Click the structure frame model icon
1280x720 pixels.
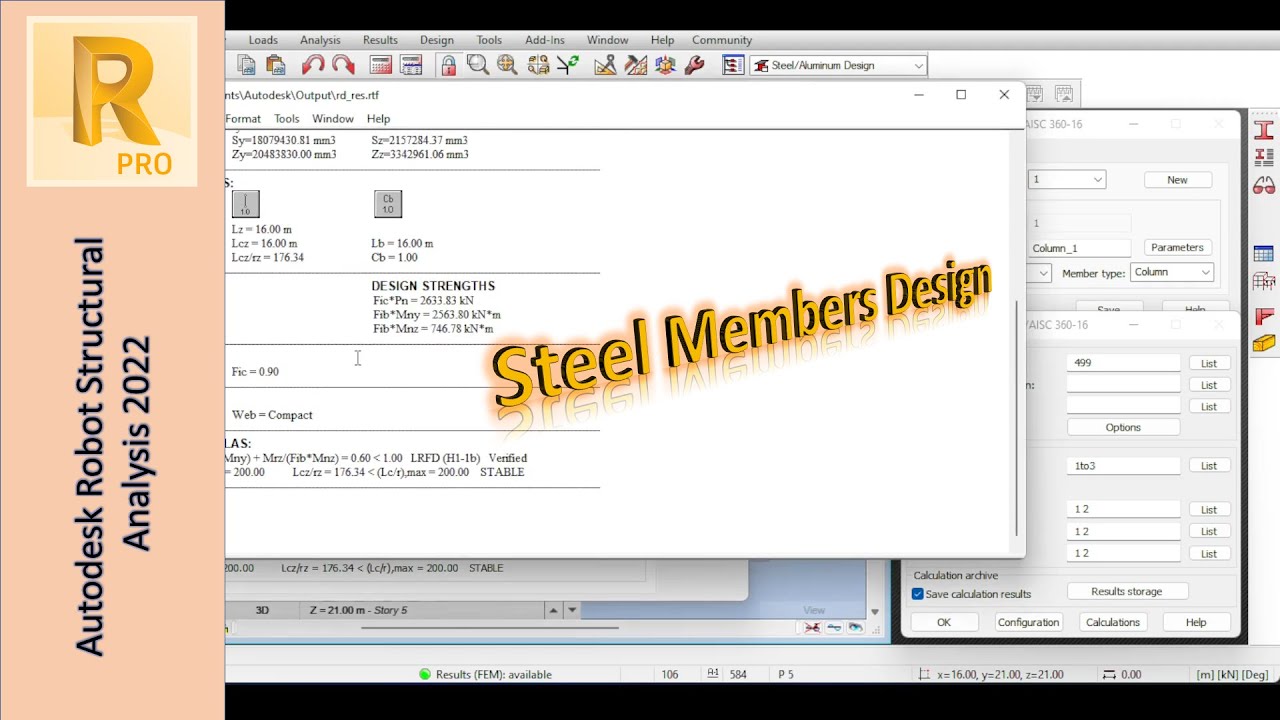(1264, 282)
